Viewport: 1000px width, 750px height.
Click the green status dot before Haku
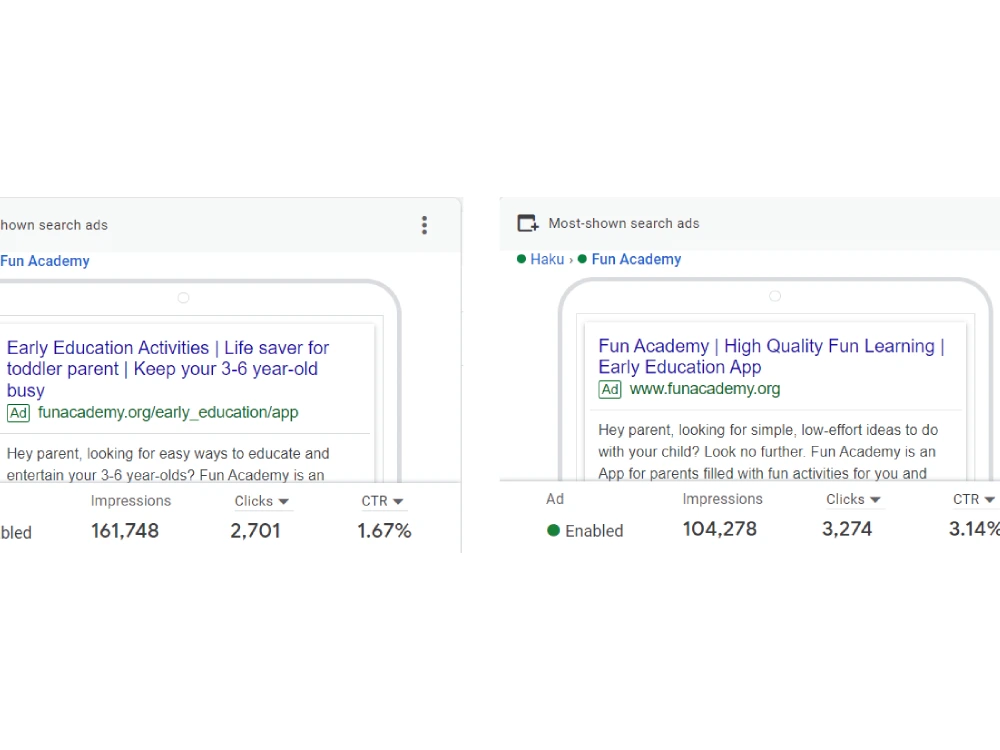tap(521, 259)
